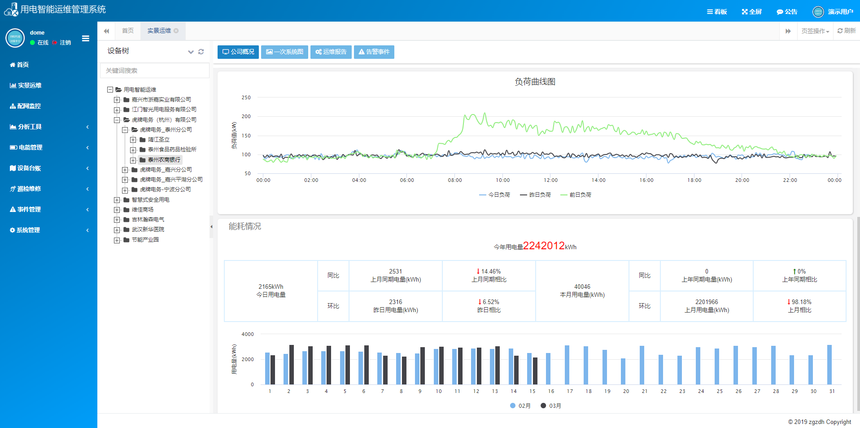Collapse the 用电智能运维 root tree node

[110, 89]
